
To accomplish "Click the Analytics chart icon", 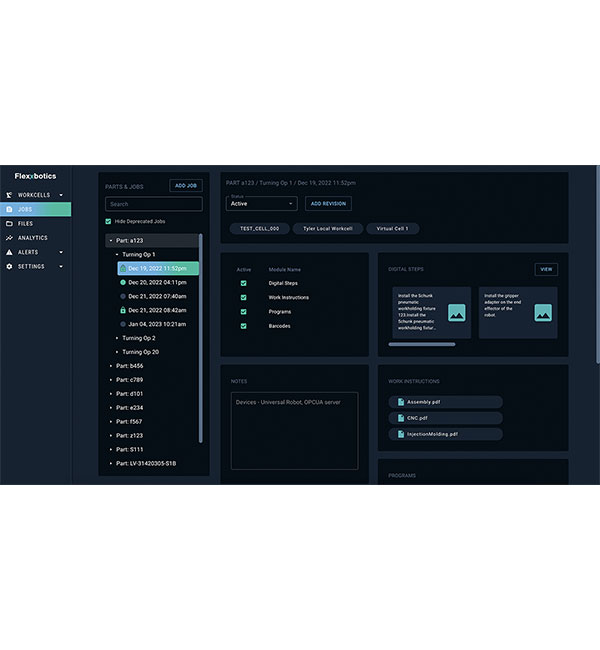I will coord(9,238).
